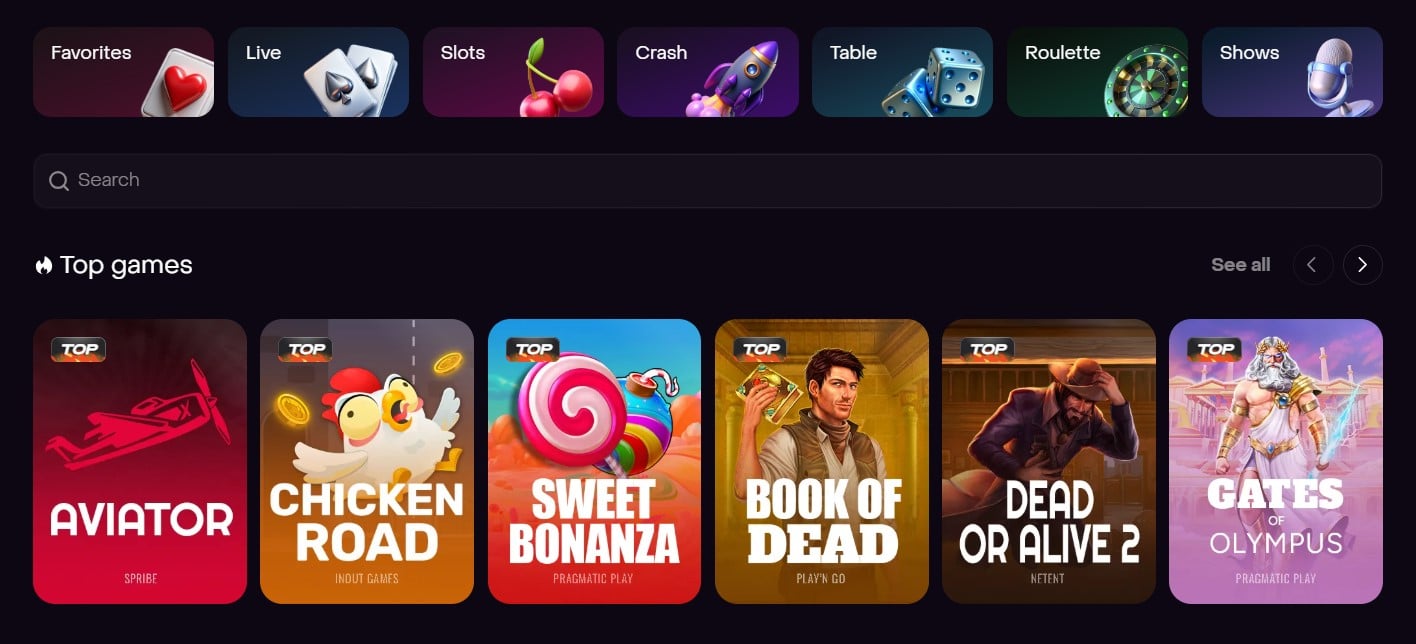Open the Gates of Olympus game tile
Screen dimensions: 1416x644
point(1276,461)
